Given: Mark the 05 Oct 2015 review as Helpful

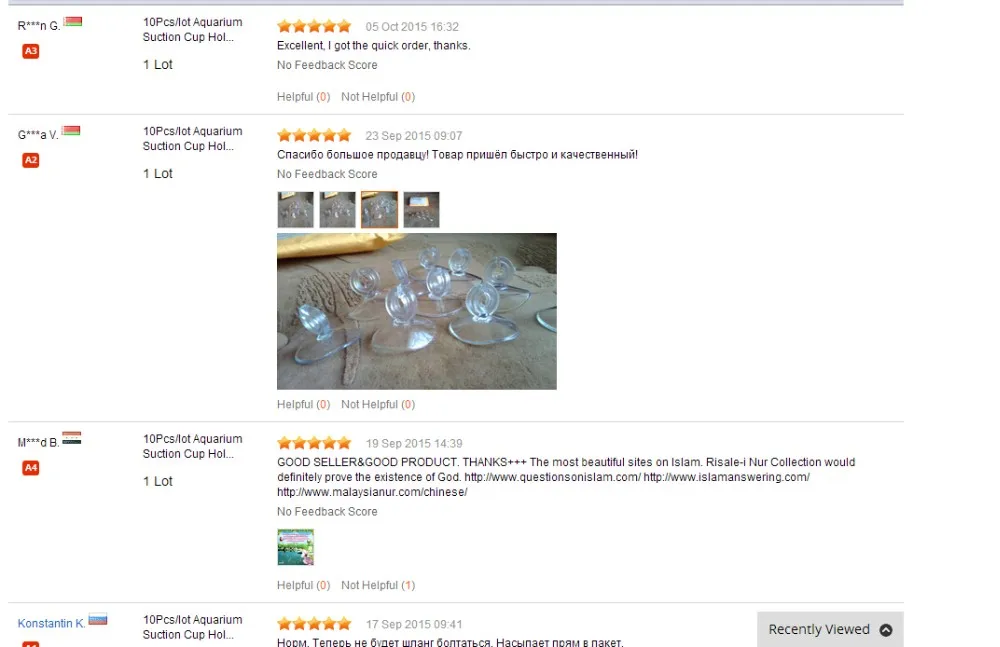Looking at the screenshot, I should pos(304,97).
